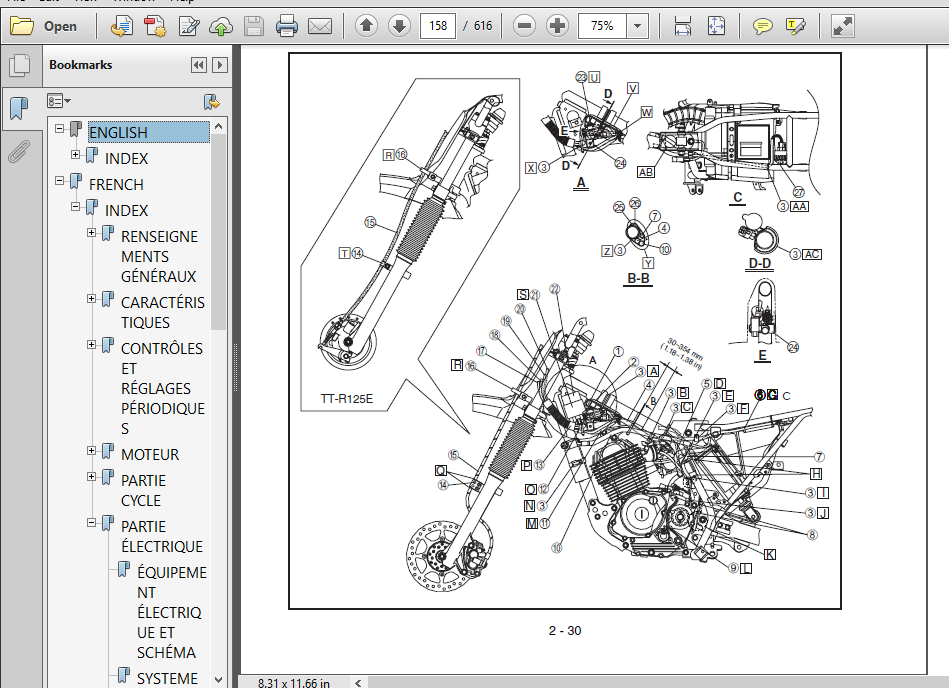
Task: Open INDEX bookmark under FRENCH
Action: click(126, 211)
